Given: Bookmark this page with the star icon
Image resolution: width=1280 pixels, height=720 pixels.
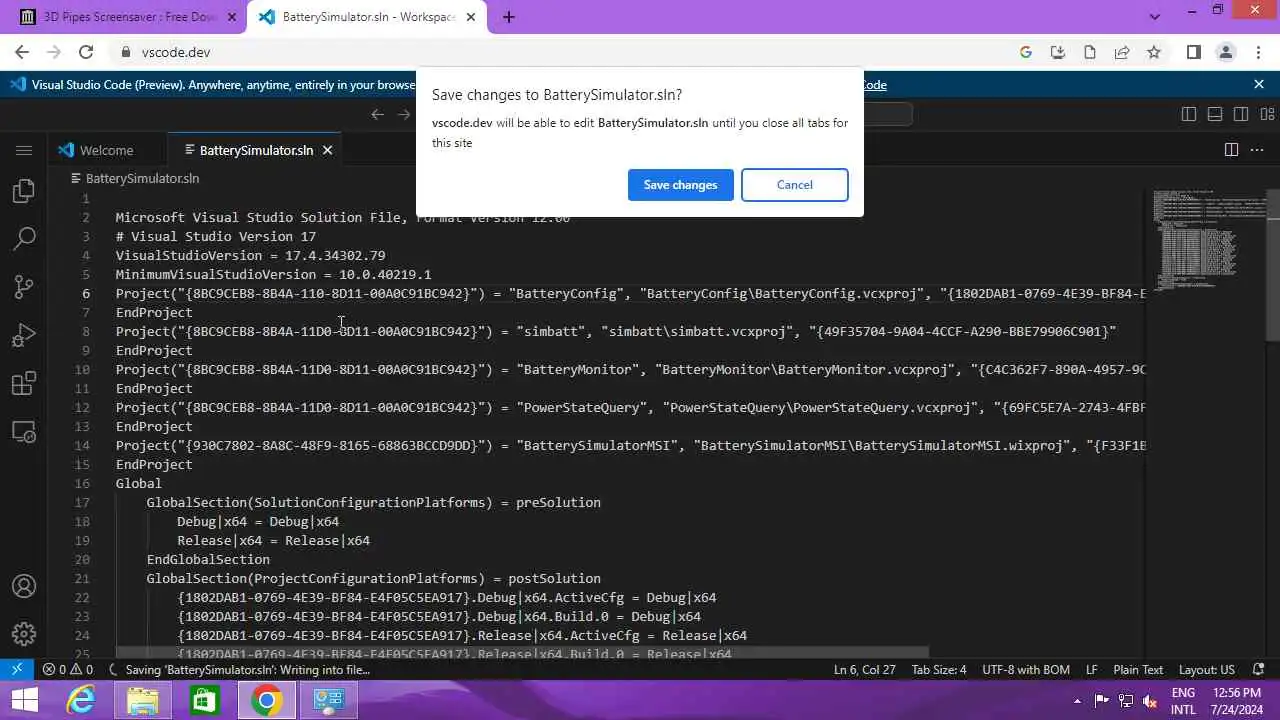Looking at the screenshot, I should pyautogui.click(x=1154, y=52).
